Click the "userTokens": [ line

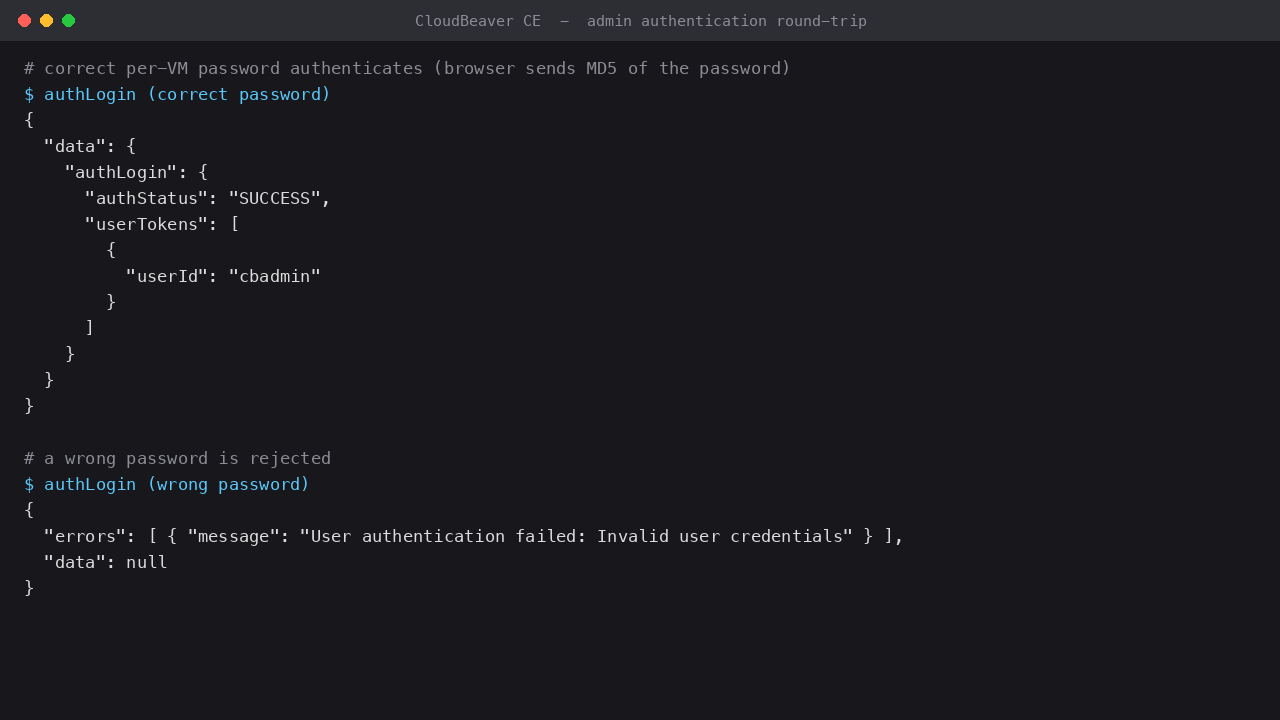coord(162,224)
